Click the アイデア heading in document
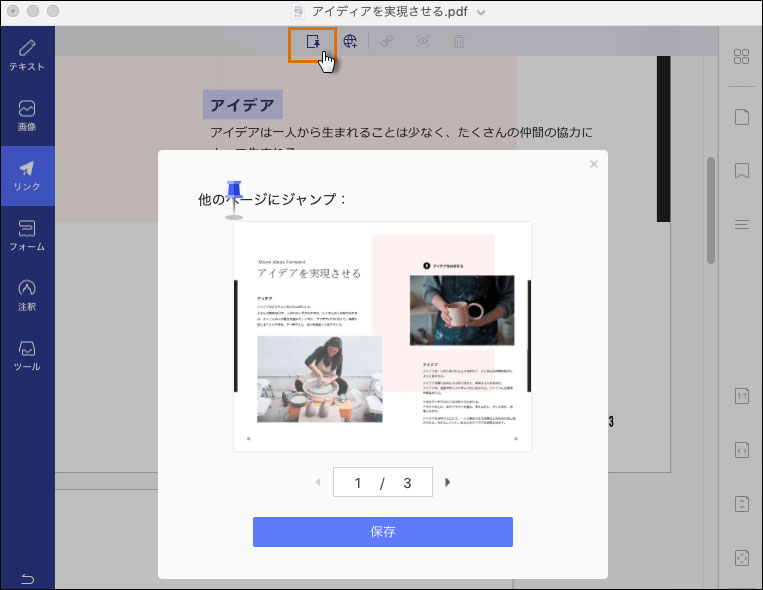The height and width of the screenshot is (590, 763). (x=242, y=105)
